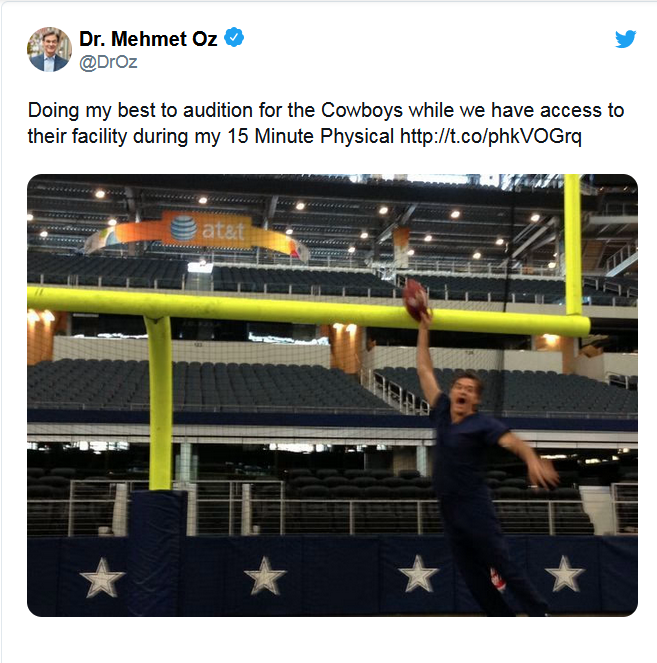Click "15 Minute Physical" in the tweet text
Screen dimensions: 657x663
(x=304, y=136)
